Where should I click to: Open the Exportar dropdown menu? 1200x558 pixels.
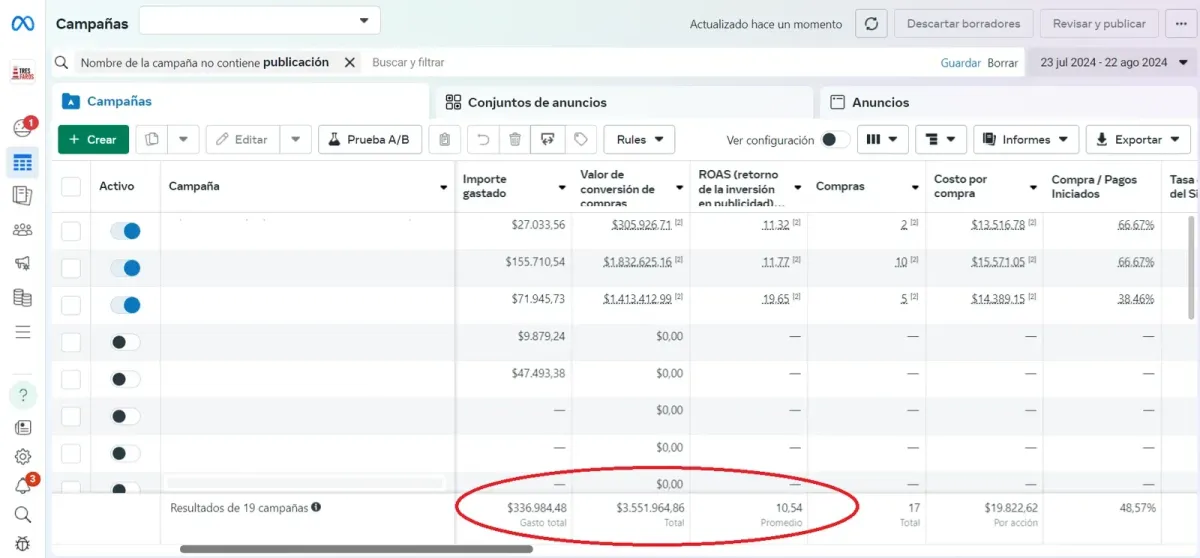click(x=1137, y=140)
